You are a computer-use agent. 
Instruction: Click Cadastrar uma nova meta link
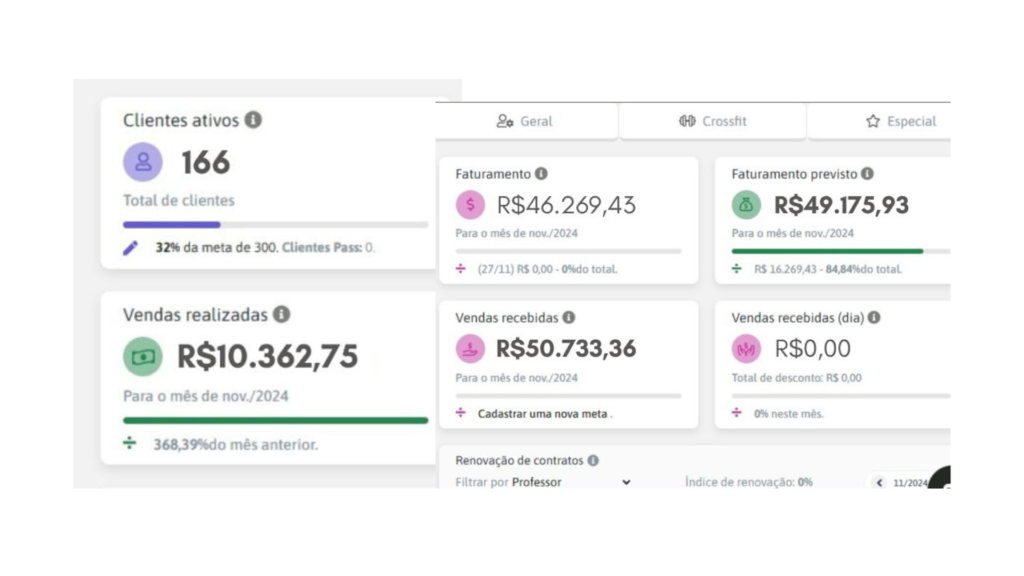(543, 414)
